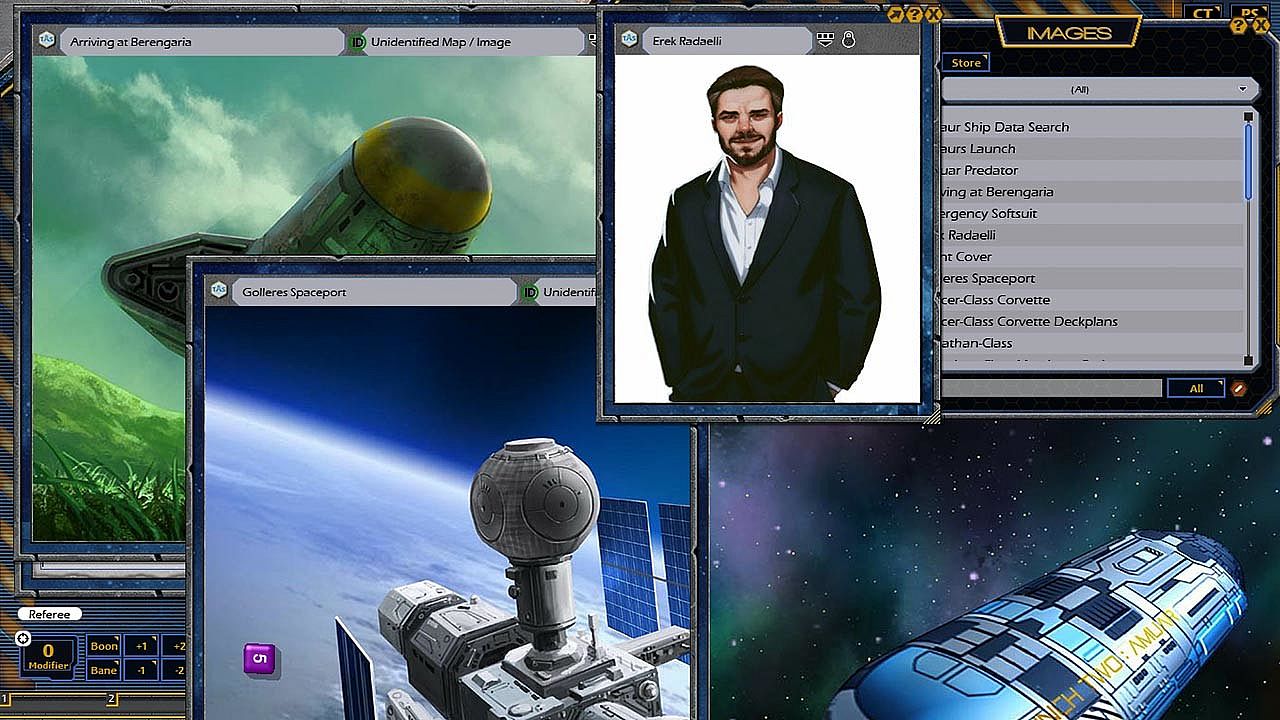Open the 'Berengaria' entry in Images list
Viewport: 1280px width, 720px height.
[1091, 192]
